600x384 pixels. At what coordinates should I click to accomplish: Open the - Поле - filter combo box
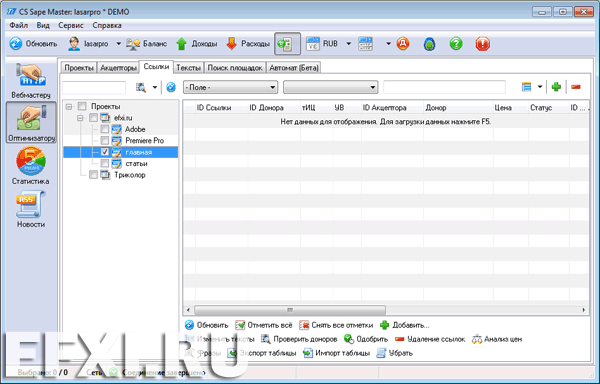tap(230, 87)
